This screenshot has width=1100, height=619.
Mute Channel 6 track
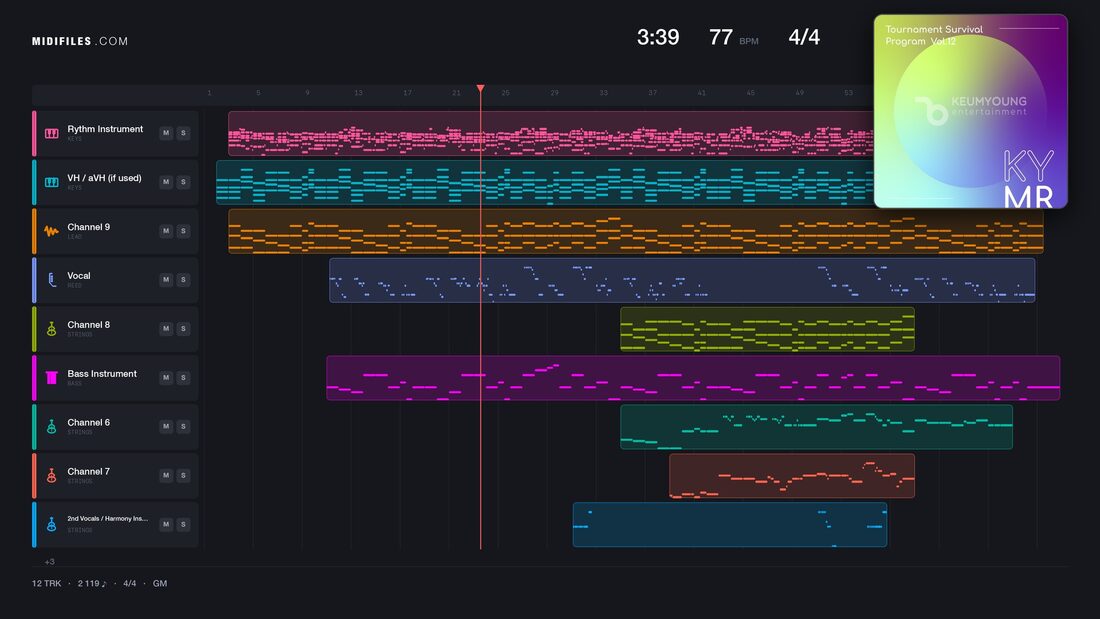tap(166, 426)
